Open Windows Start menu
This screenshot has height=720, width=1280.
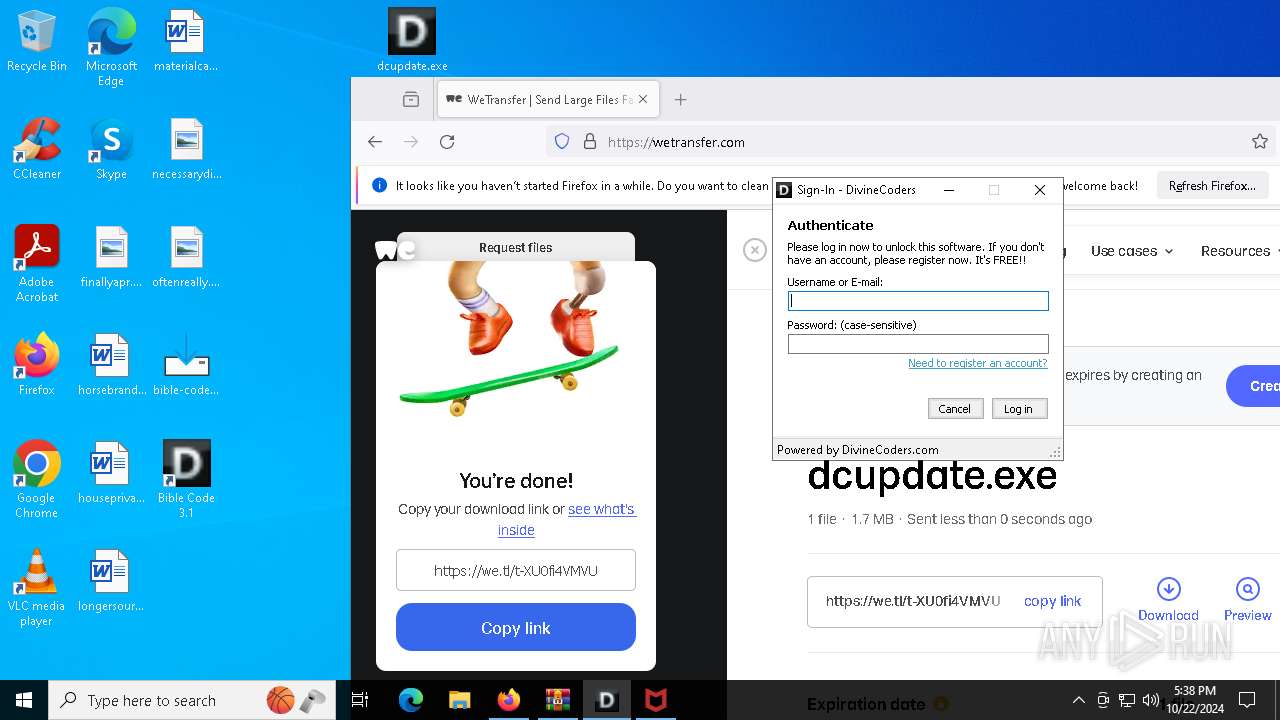(24, 700)
